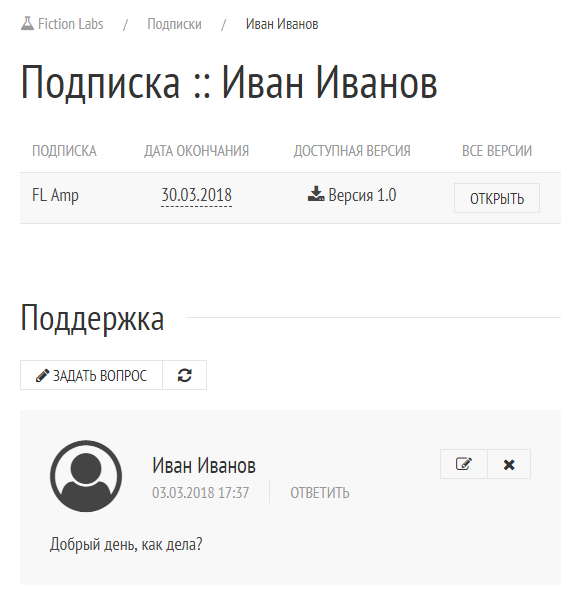Reply with the Ответить link
The width and height of the screenshot is (572, 603).
click(320, 493)
